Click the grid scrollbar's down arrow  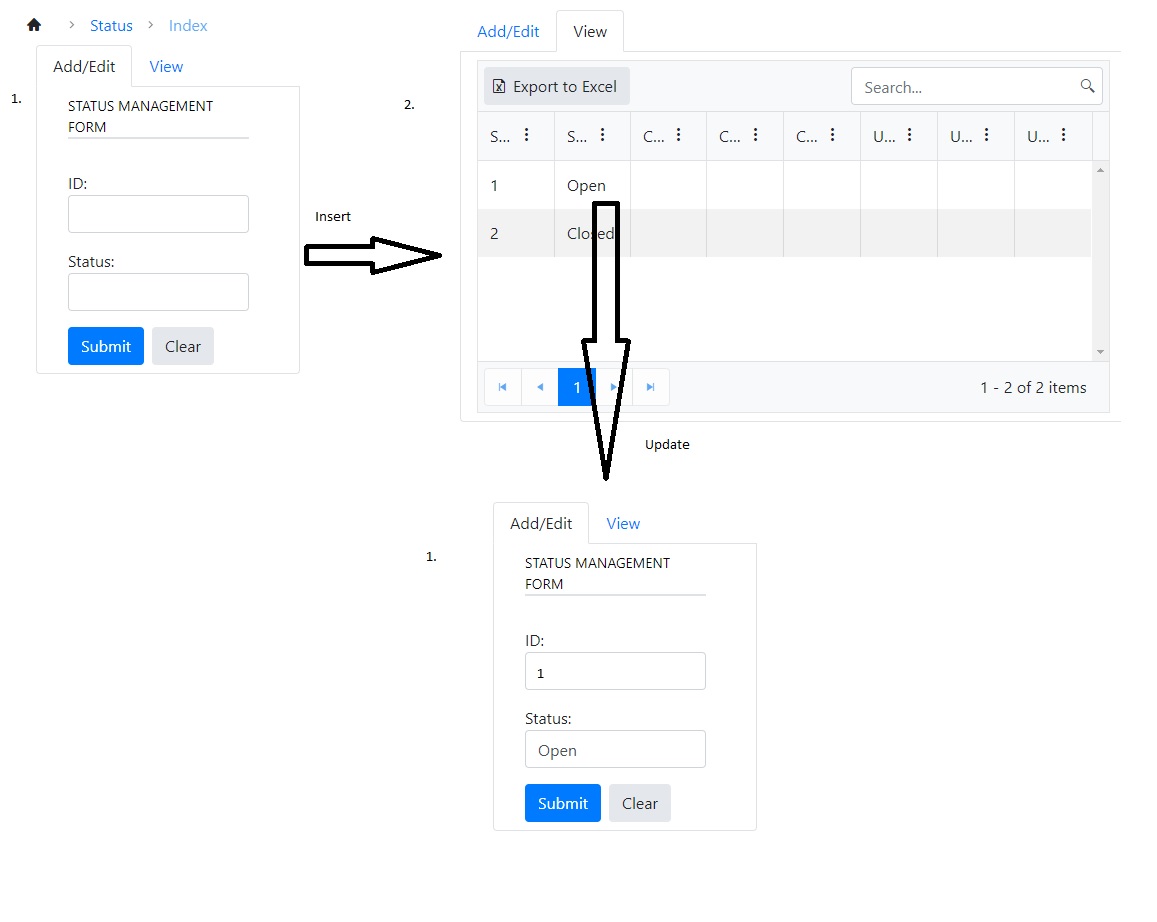(x=1100, y=351)
